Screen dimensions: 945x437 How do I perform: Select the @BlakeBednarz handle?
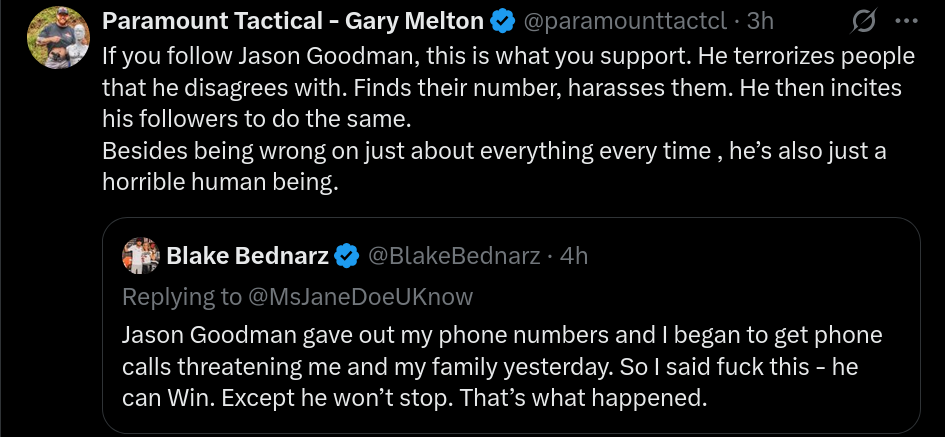click(456, 256)
